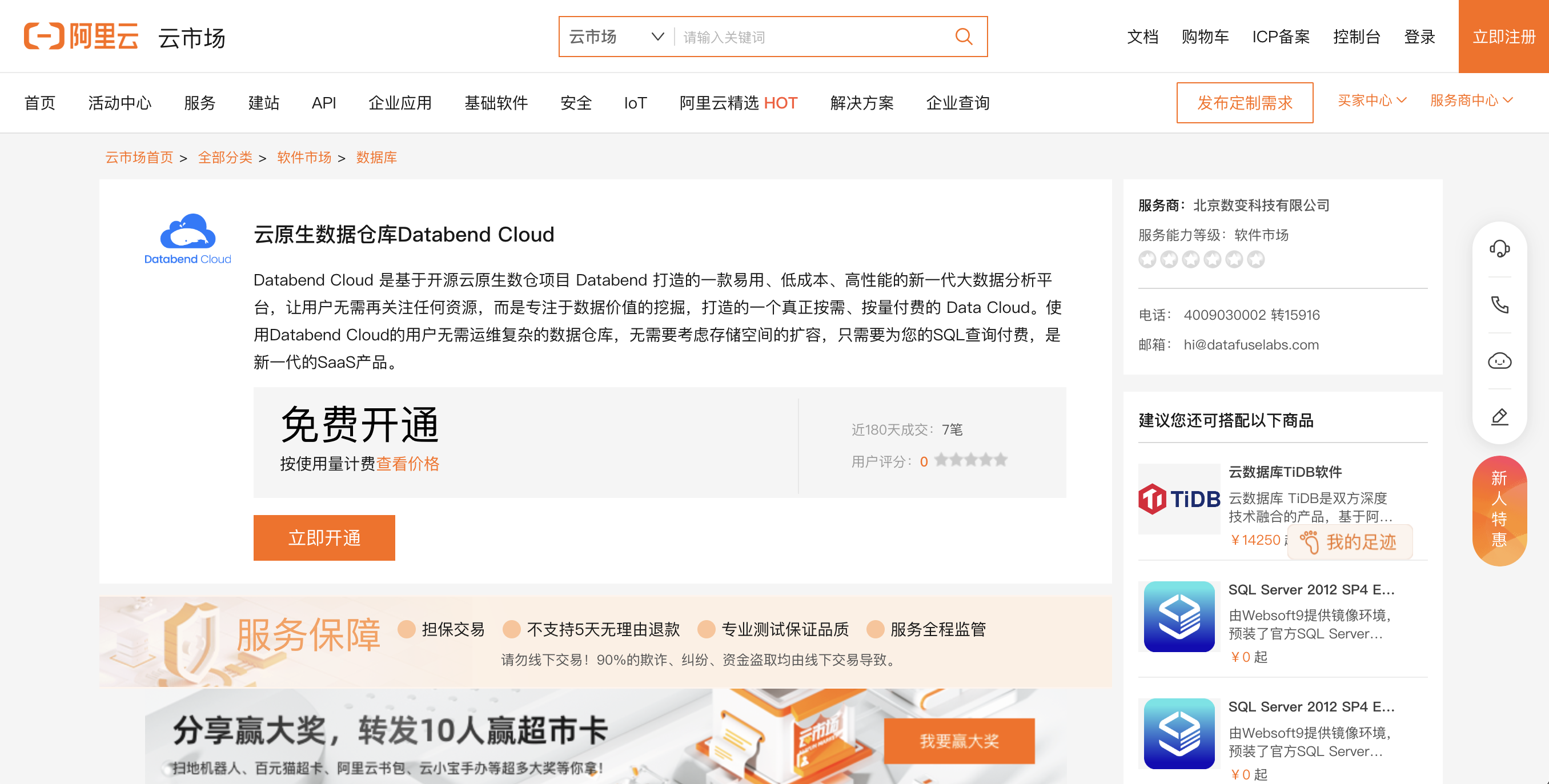Screen dimensions: 1549x784
Task: Open the 新人特惠 promo badge
Action: (x=1499, y=510)
